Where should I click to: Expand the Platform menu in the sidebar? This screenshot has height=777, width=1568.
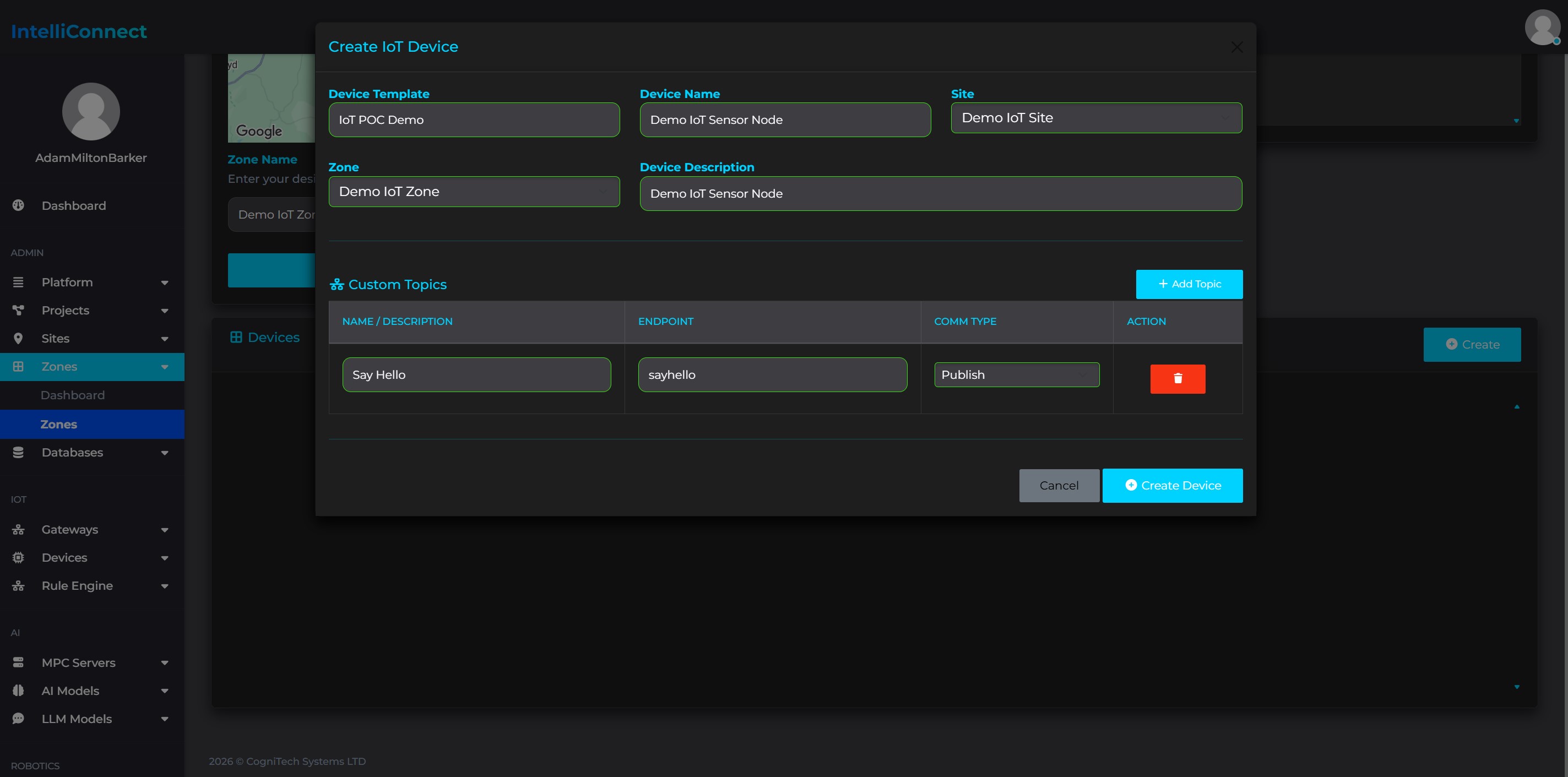point(92,282)
